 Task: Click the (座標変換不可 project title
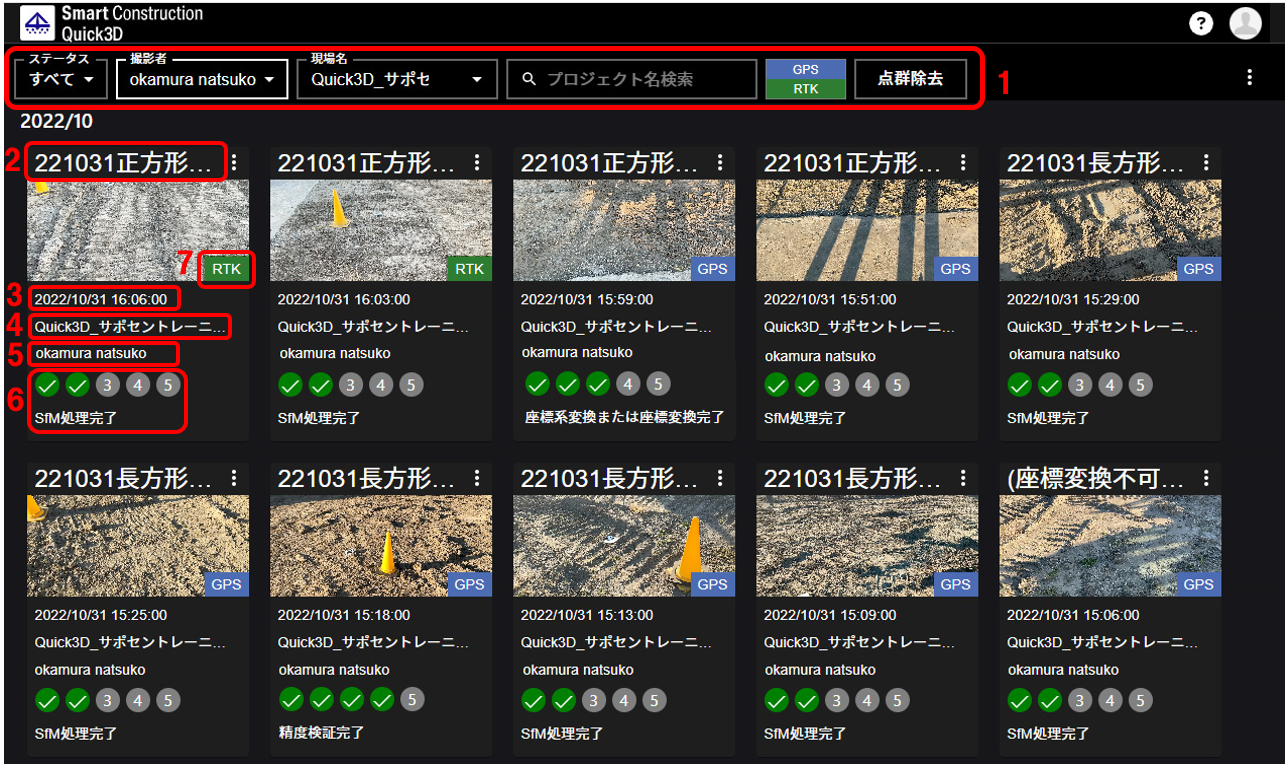coord(1097,479)
